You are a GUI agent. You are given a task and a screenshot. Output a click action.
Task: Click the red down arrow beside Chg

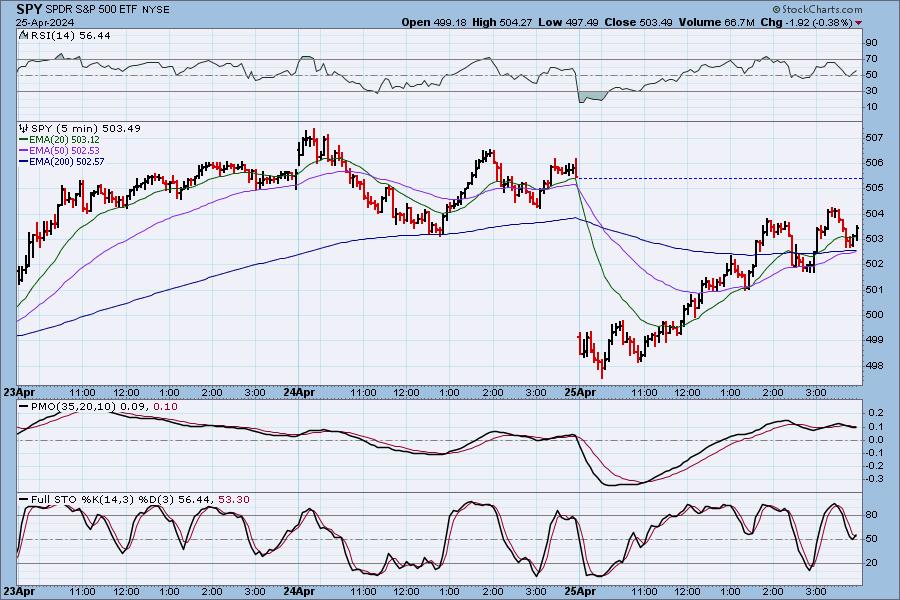coord(858,23)
